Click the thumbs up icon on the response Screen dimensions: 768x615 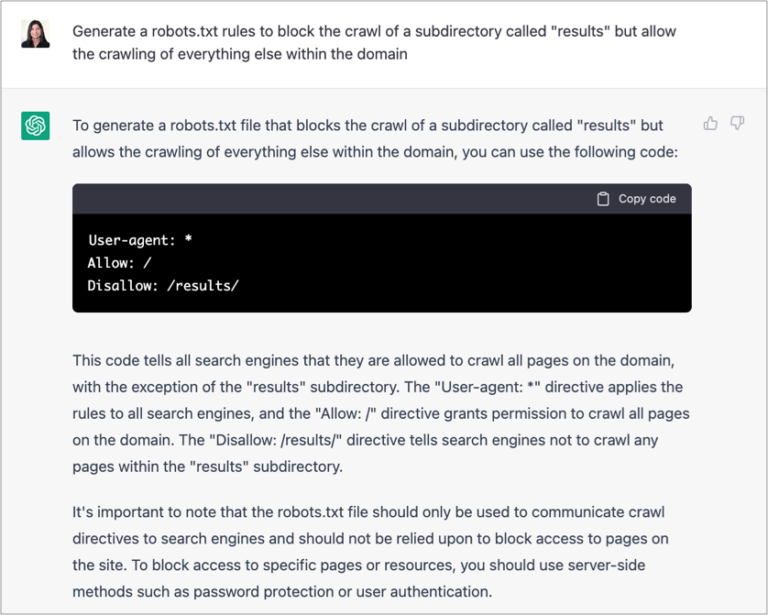click(710, 123)
